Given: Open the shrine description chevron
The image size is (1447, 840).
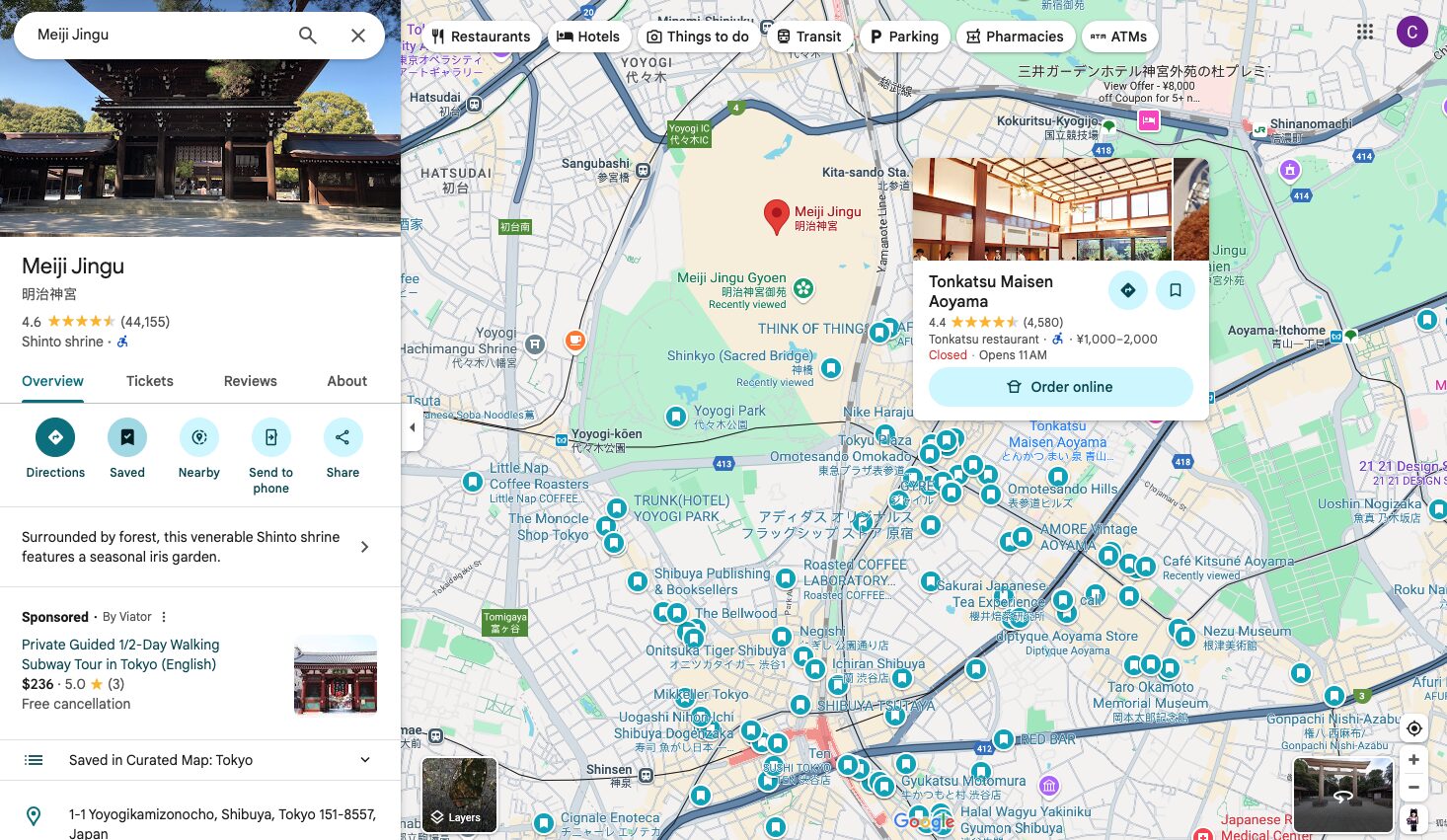Looking at the screenshot, I should click(365, 547).
